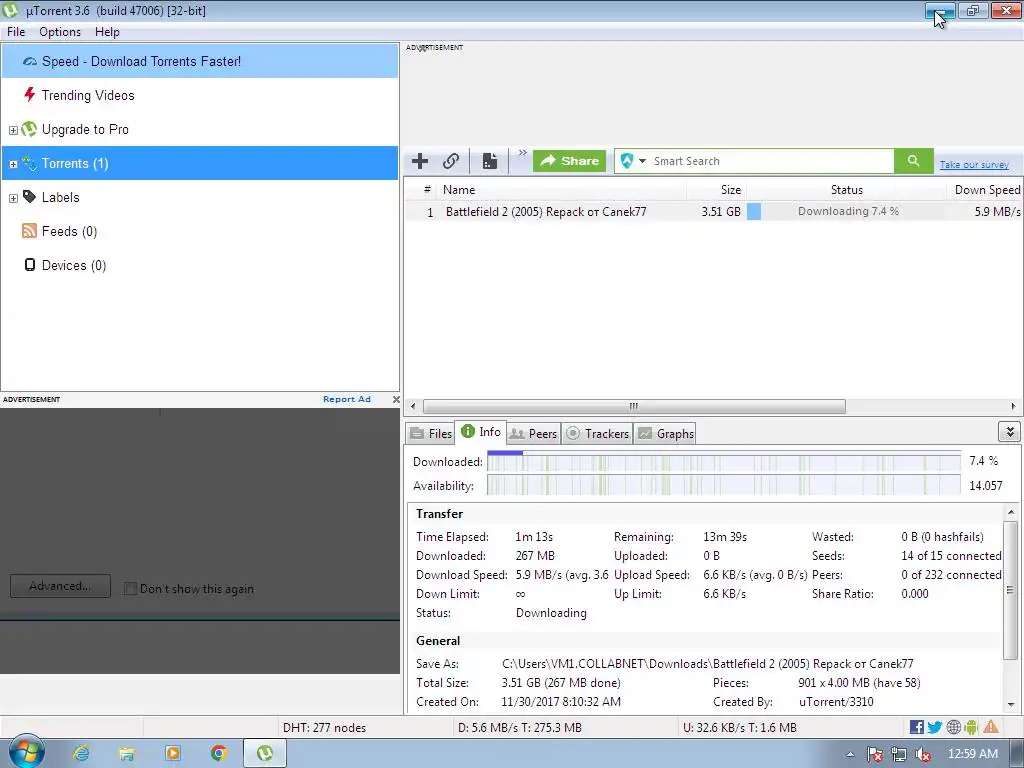Click the Trending Videos lightning icon
The image size is (1024, 768).
click(29, 95)
